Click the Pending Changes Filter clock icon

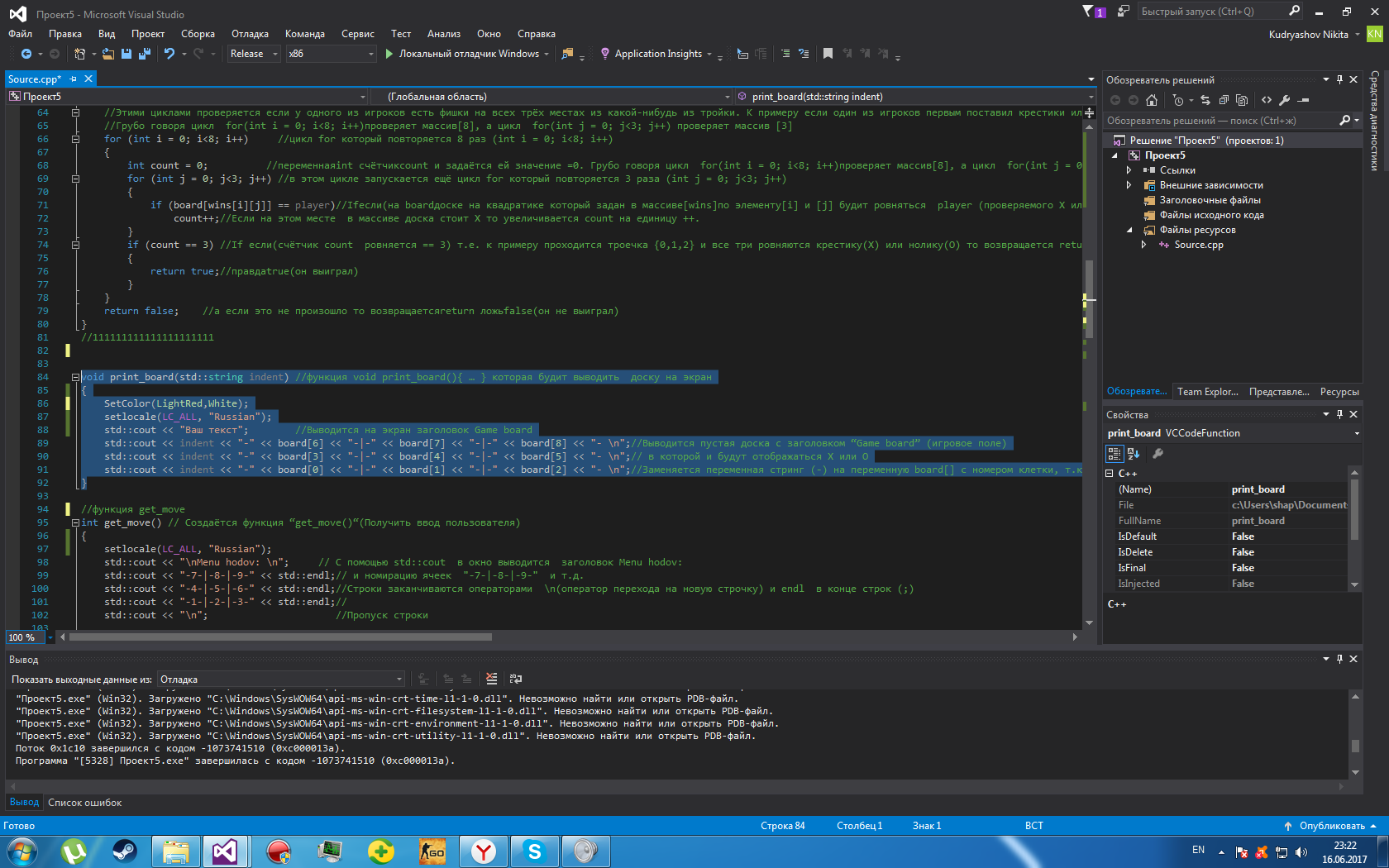pos(1178,100)
